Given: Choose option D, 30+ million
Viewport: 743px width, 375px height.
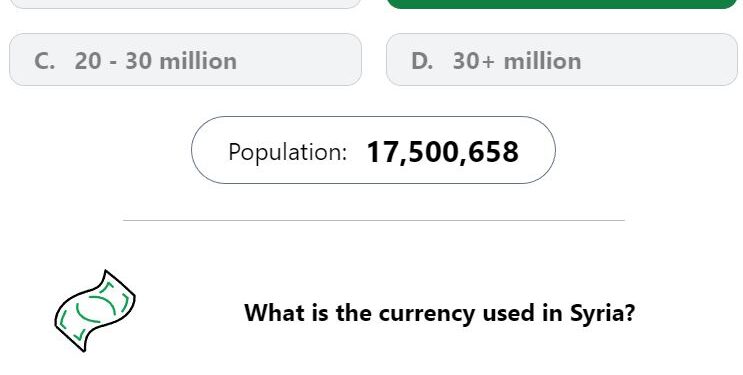Looking at the screenshot, I should click(562, 60).
